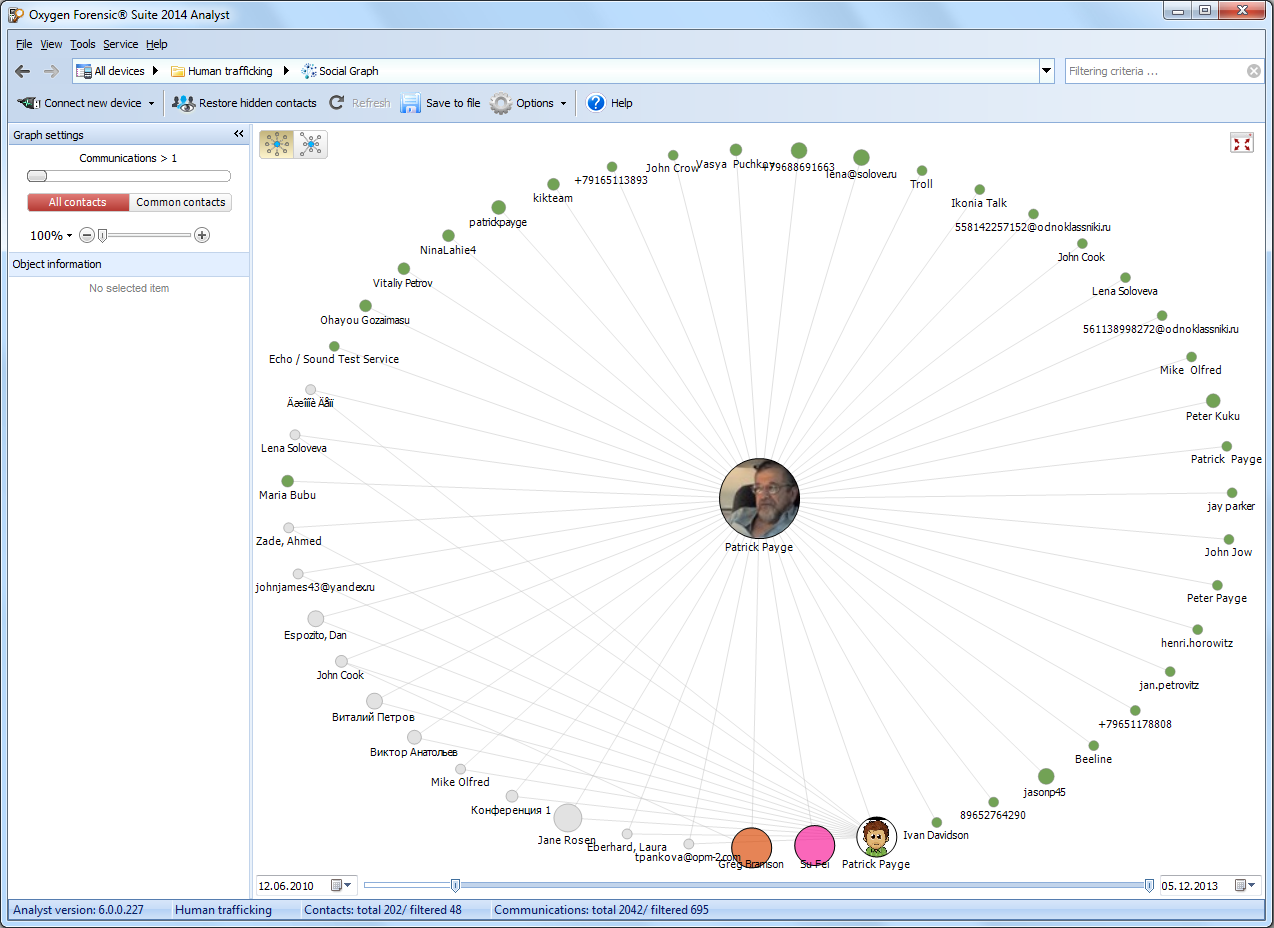The width and height of the screenshot is (1274, 928).
Task: Open the Options dropdown arrow
Action: [x=563, y=103]
